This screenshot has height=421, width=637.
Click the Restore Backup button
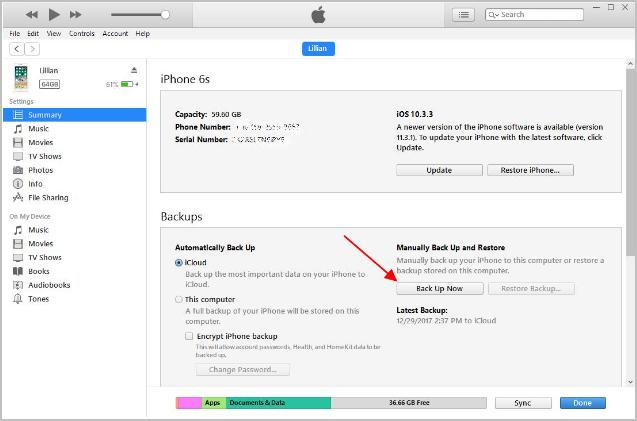click(531, 289)
